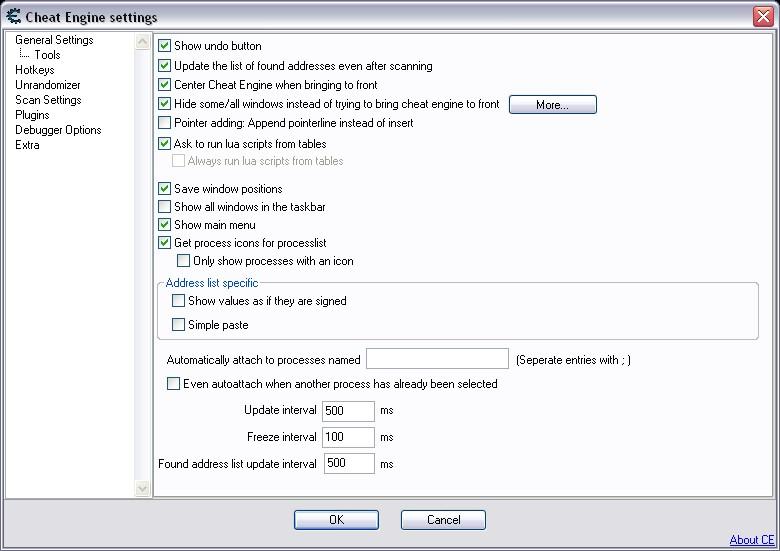Toggle Get process icons for processlist
The width and height of the screenshot is (780, 551).
164,243
